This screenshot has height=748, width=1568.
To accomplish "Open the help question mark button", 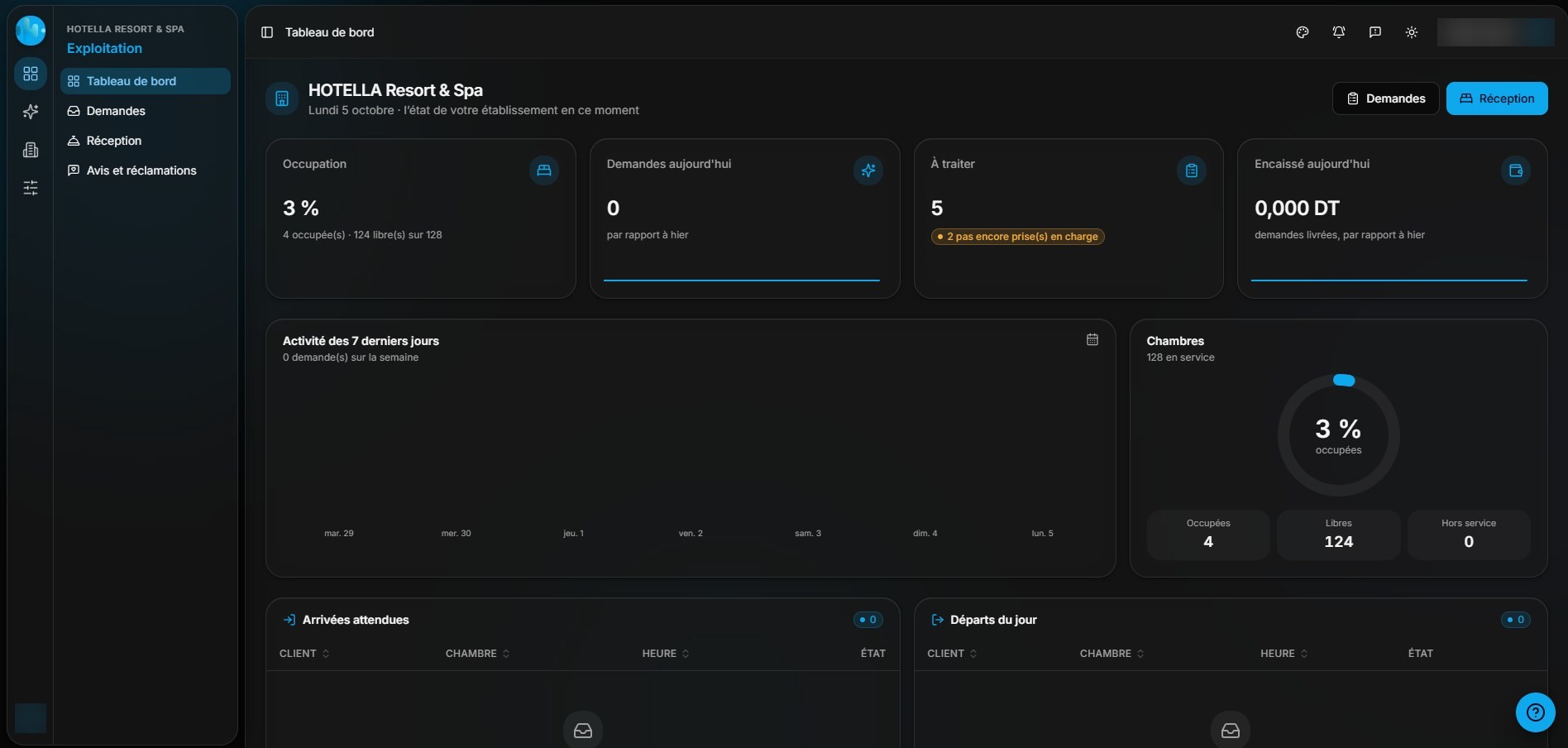I will tap(1536, 712).
